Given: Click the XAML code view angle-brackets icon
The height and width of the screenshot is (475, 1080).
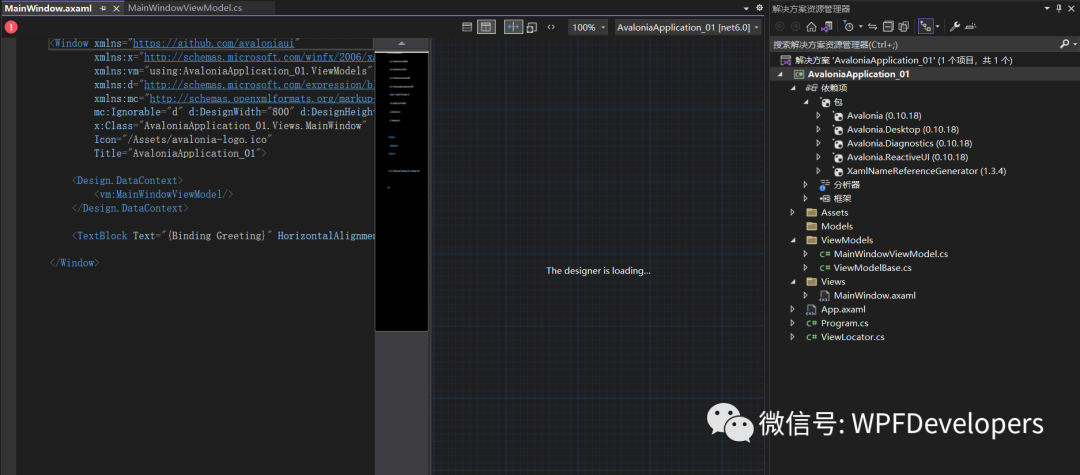Looking at the screenshot, I should [551, 27].
